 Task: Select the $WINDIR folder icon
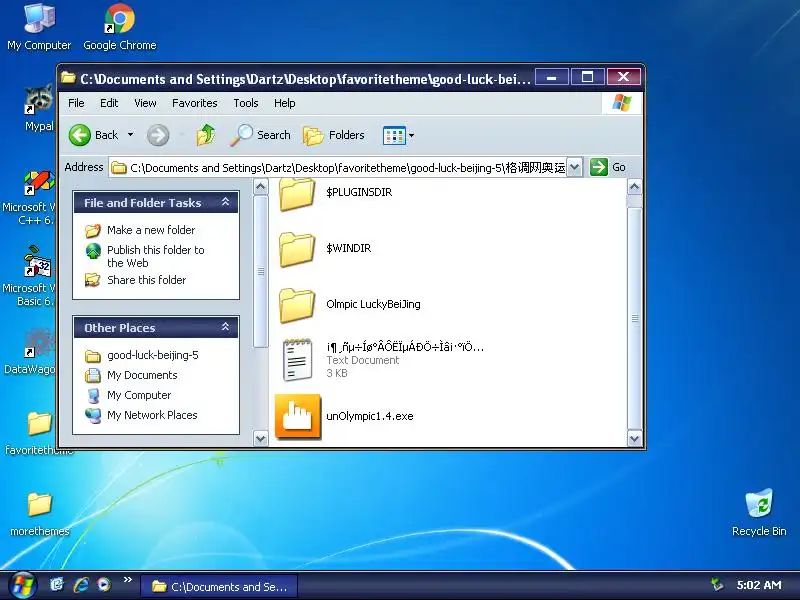[x=296, y=249]
